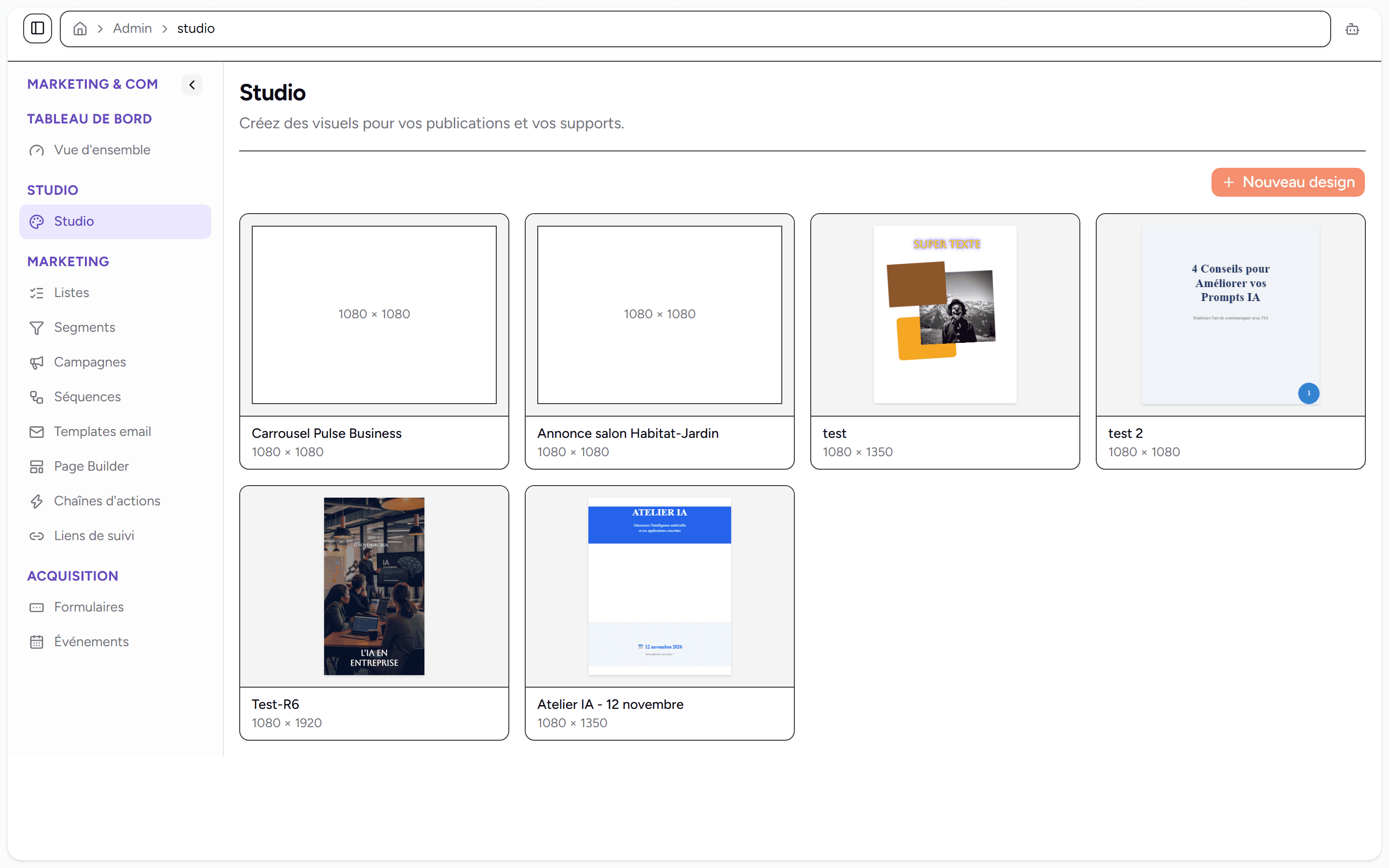Image resolution: width=1389 pixels, height=868 pixels.
Task: Click the TABLEAU DE BORD heading
Action: (x=90, y=119)
